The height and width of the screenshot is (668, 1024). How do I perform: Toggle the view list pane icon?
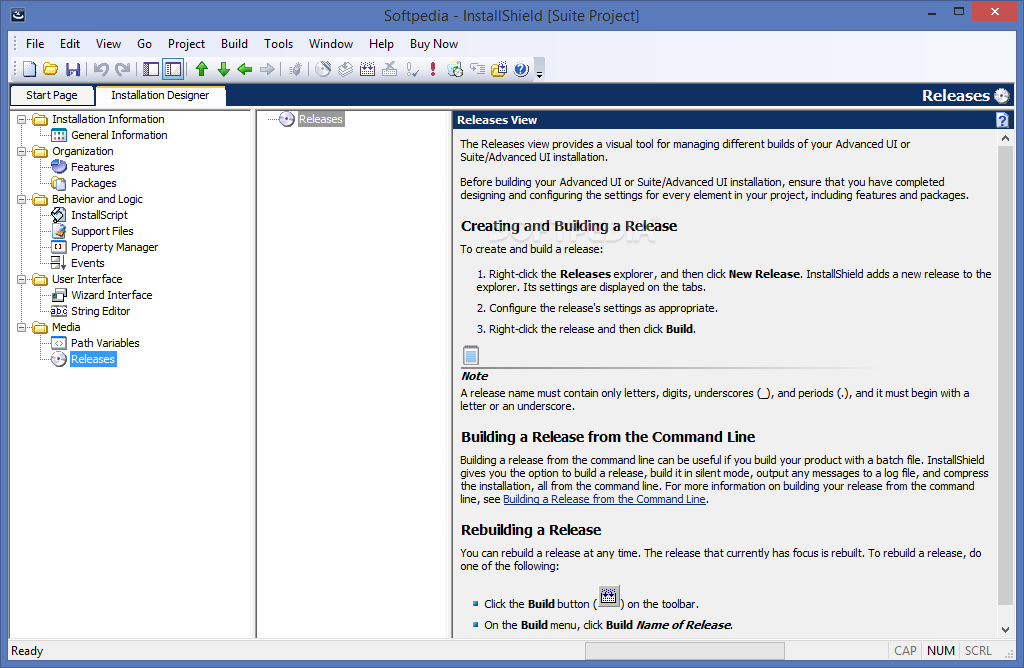[151, 69]
